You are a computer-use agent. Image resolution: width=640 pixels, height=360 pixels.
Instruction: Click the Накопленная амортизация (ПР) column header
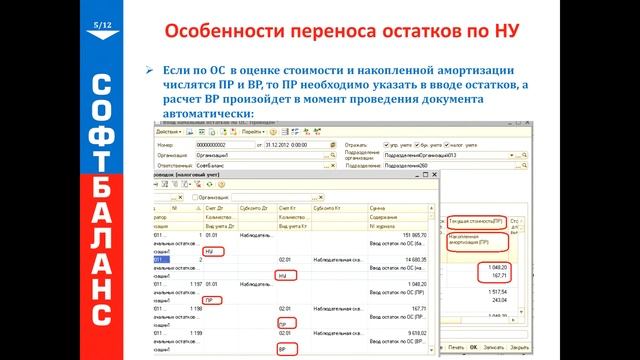pyautogui.click(x=478, y=242)
